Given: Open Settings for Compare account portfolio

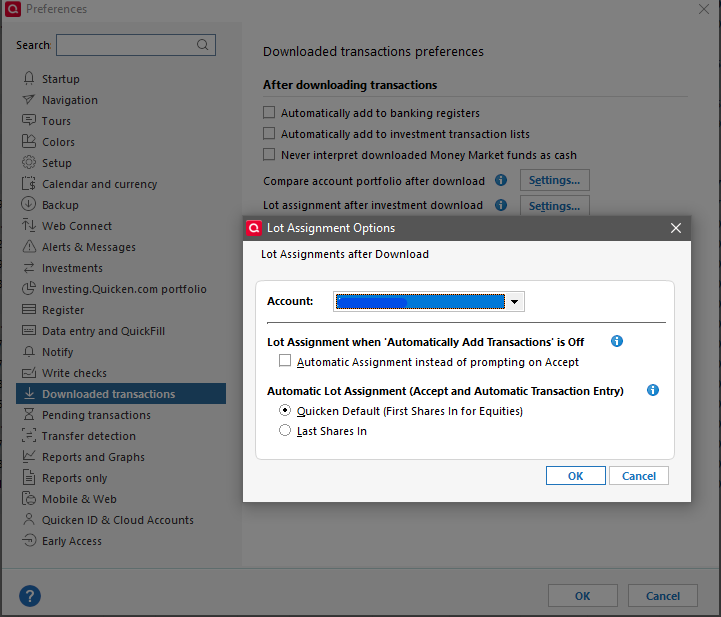Looking at the screenshot, I should click(555, 180).
